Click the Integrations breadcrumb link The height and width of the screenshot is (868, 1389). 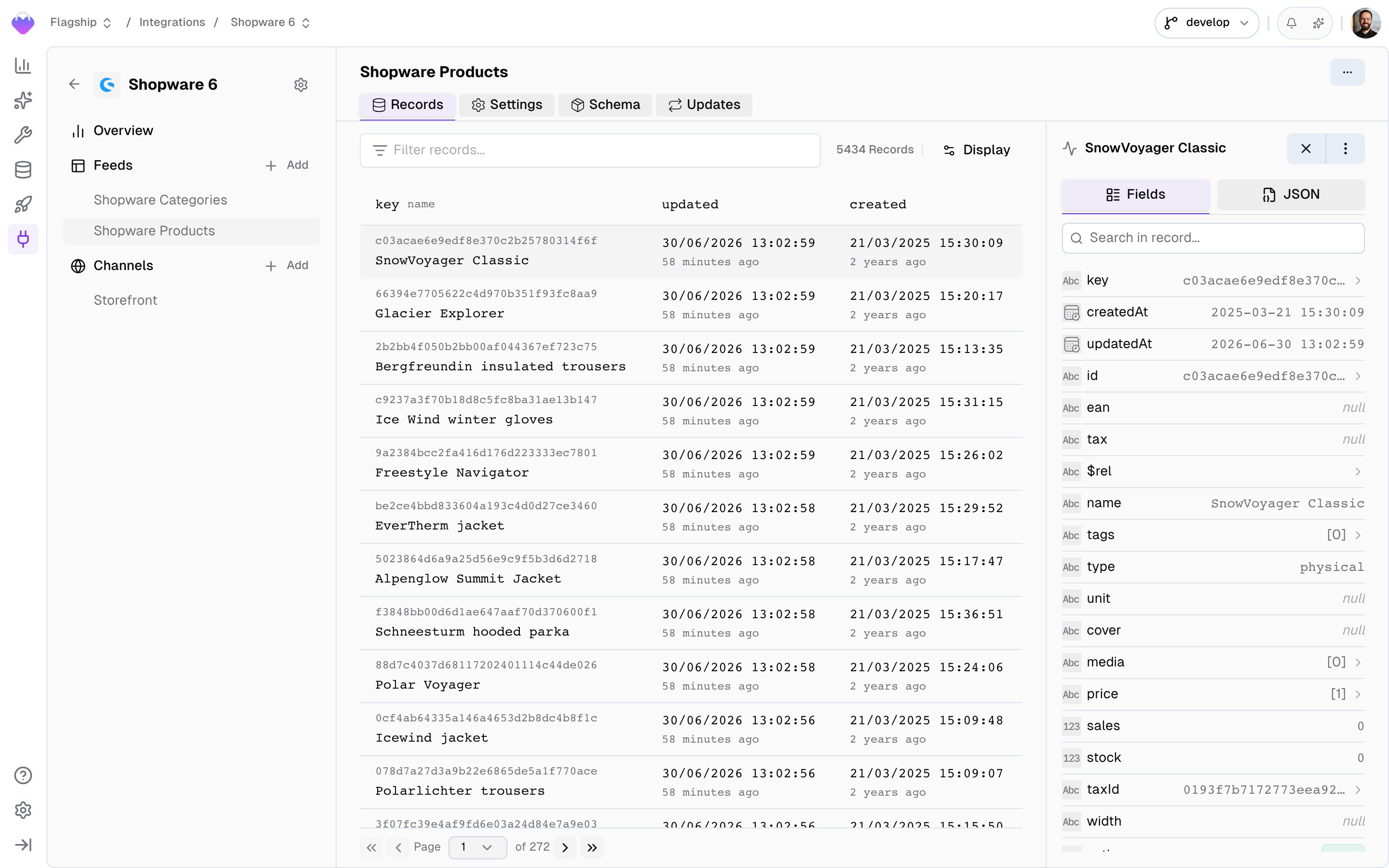[172, 22]
